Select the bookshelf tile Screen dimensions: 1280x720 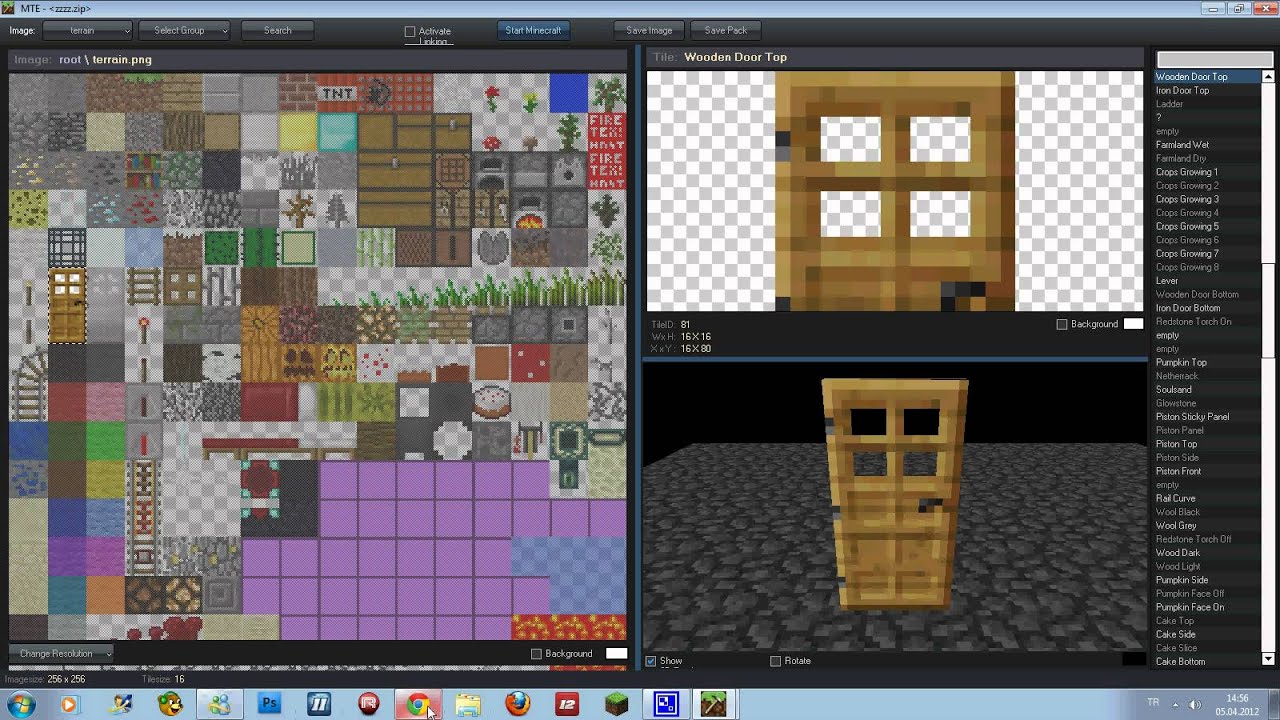(143, 170)
